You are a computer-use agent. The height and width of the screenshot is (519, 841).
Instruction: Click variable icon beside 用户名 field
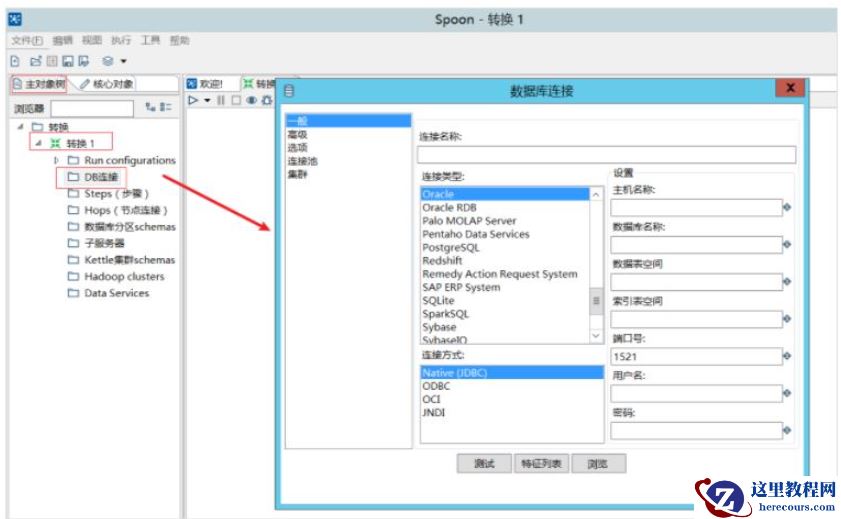(787, 393)
